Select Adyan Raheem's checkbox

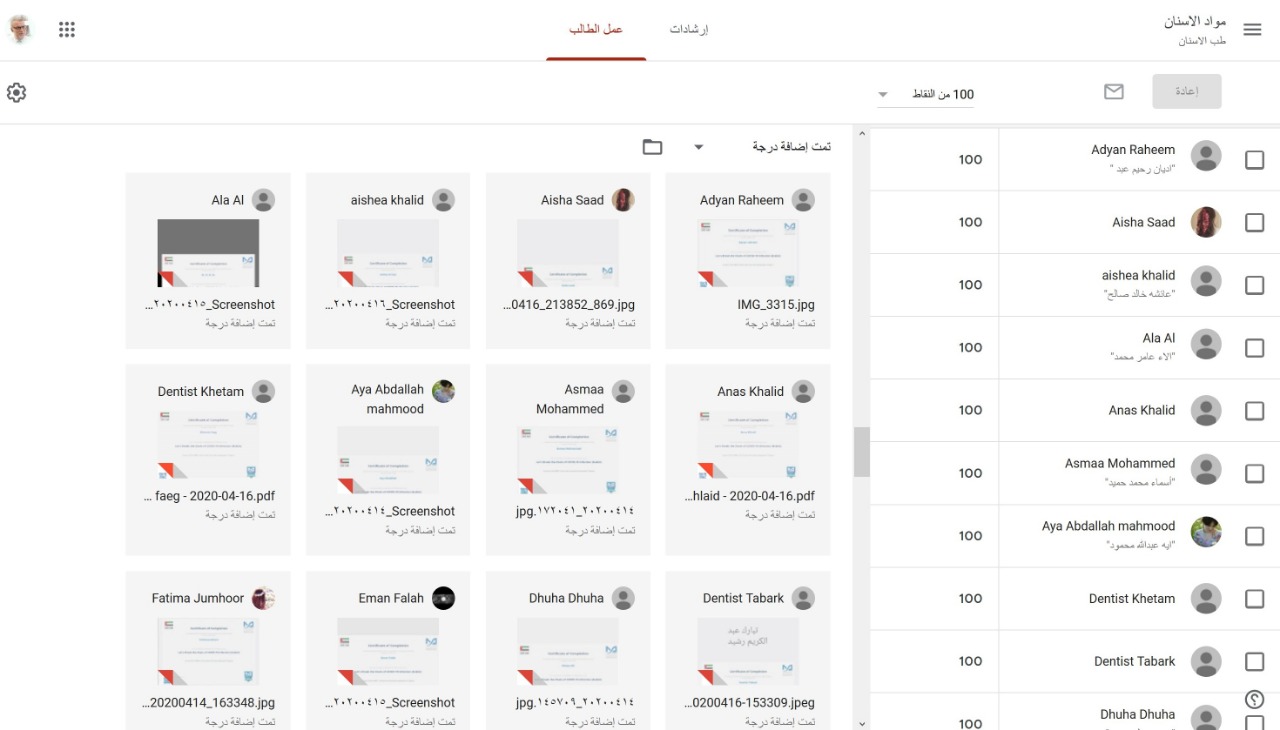(x=1254, y=160)
